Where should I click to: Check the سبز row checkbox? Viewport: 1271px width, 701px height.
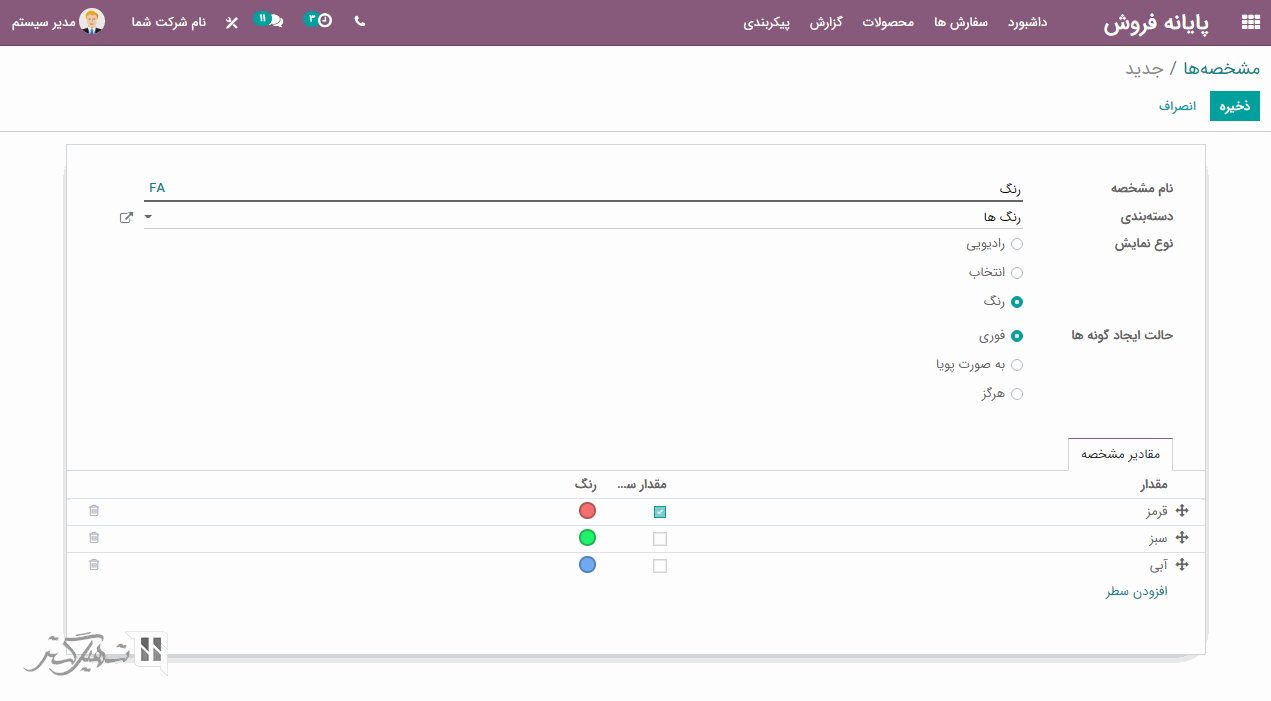[660, 539]
